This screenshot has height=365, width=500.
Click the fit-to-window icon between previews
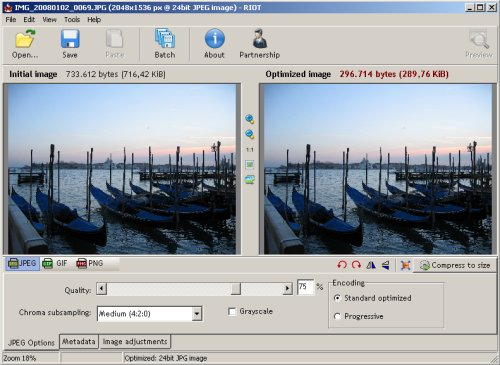(250, 164)
